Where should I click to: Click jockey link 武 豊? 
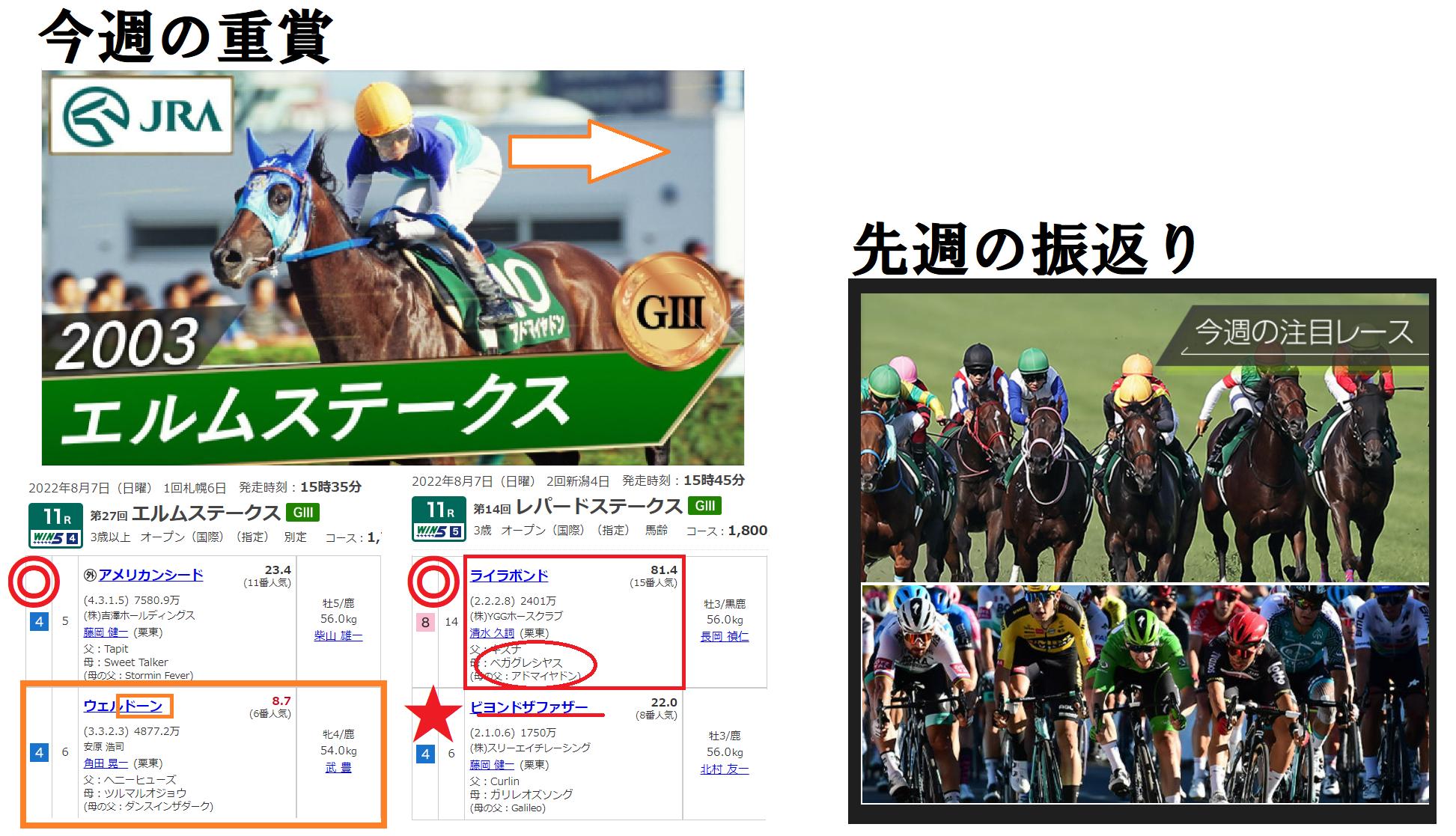point(338,768)
